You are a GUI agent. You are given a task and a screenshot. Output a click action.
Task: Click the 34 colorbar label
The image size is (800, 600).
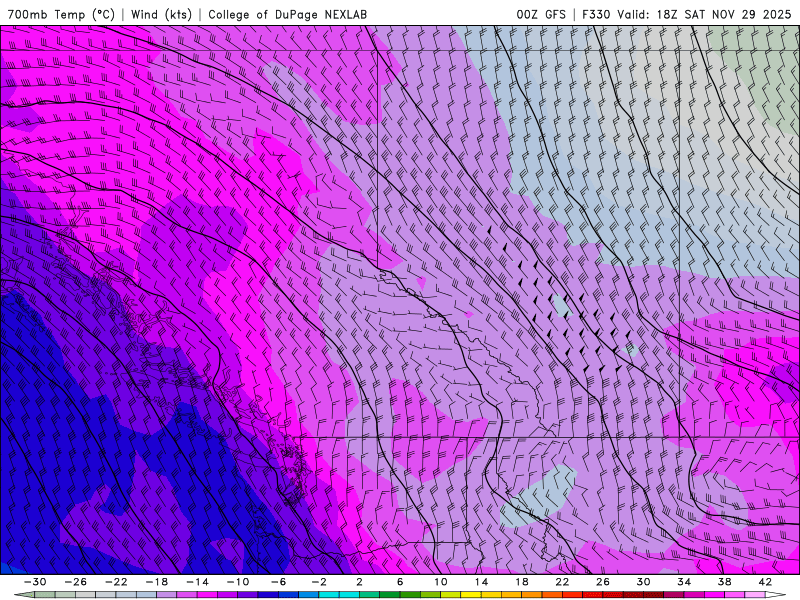point(684,582)
